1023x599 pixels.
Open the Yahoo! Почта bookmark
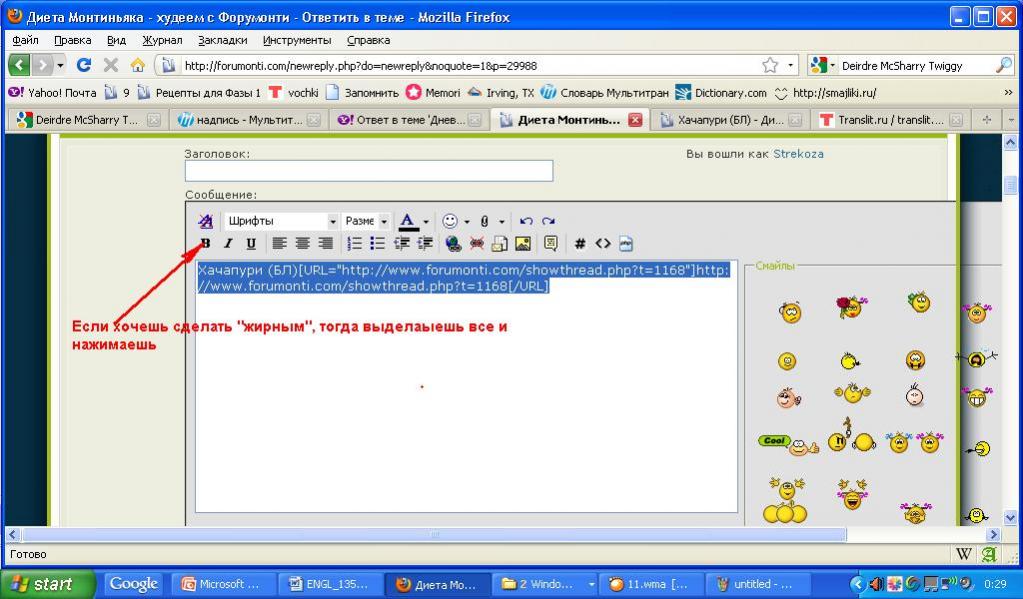52,93
